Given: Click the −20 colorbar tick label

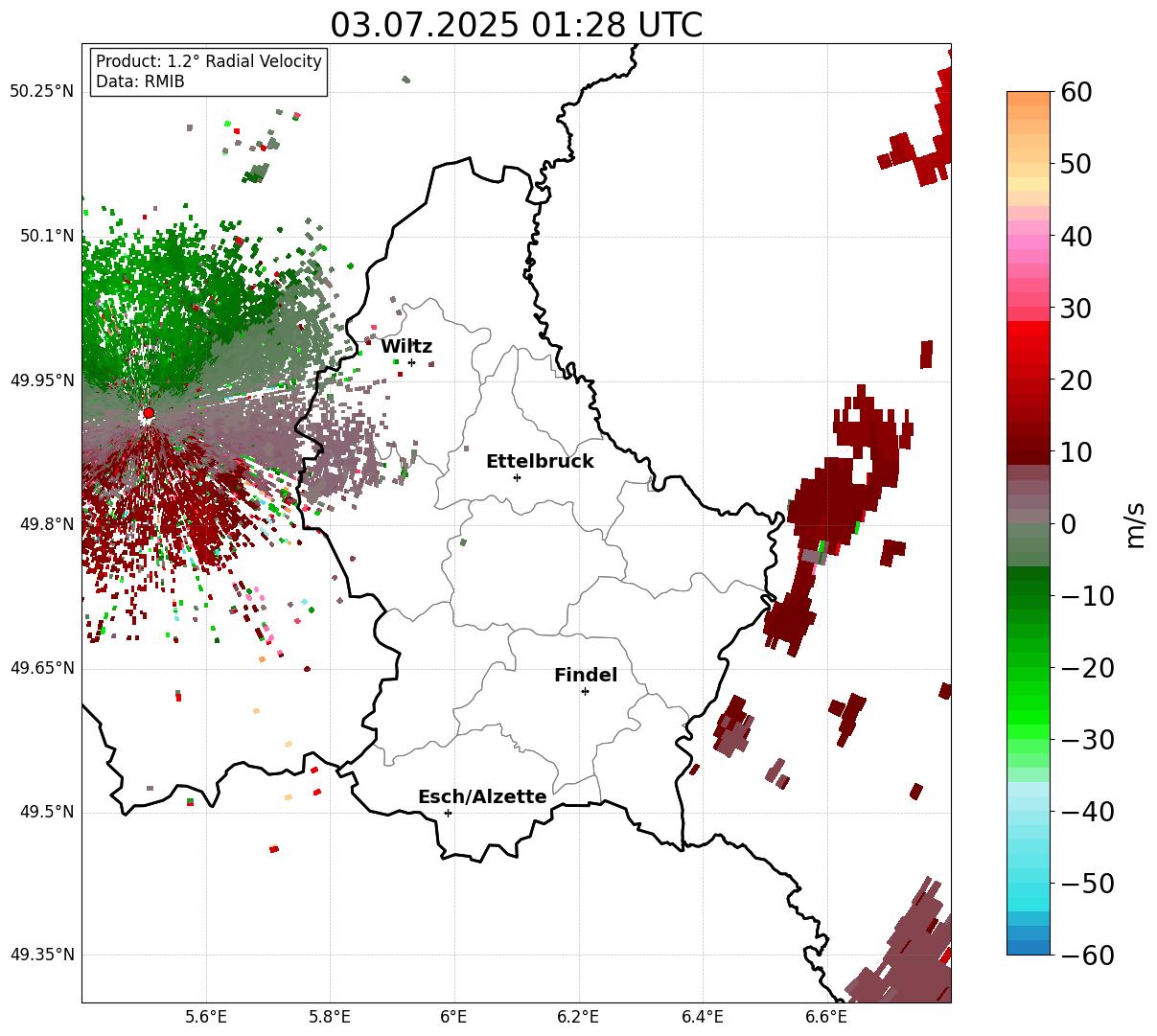Looking at the screenshot, I should tap(1087, 668).
